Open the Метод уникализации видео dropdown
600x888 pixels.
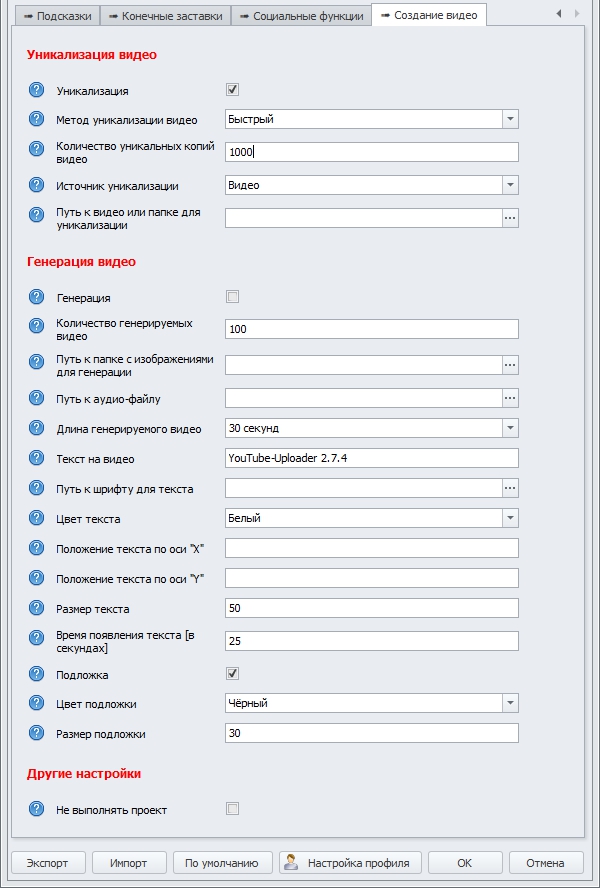[x=510, y=119]
